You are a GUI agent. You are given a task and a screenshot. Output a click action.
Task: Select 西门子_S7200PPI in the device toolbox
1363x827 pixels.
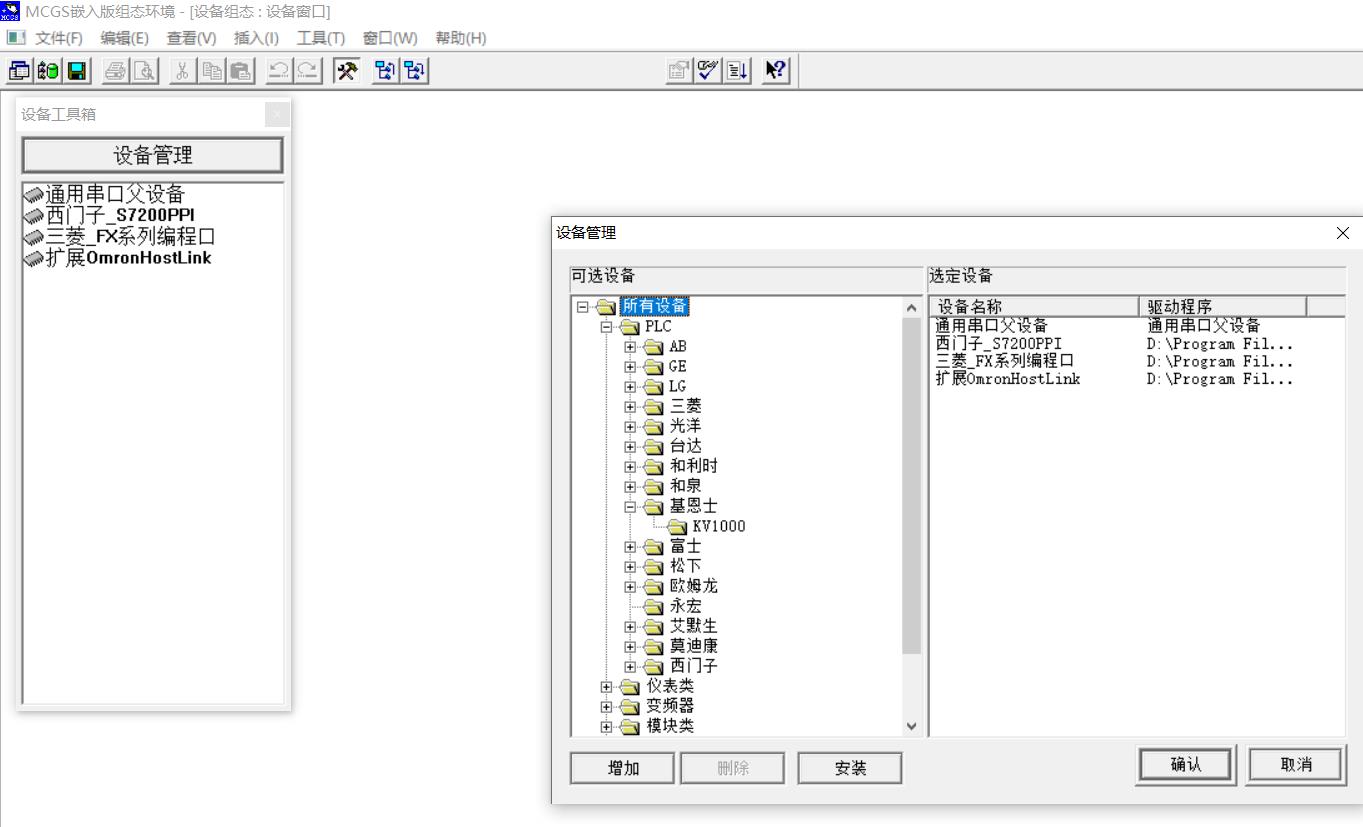(x=120, y=215)
